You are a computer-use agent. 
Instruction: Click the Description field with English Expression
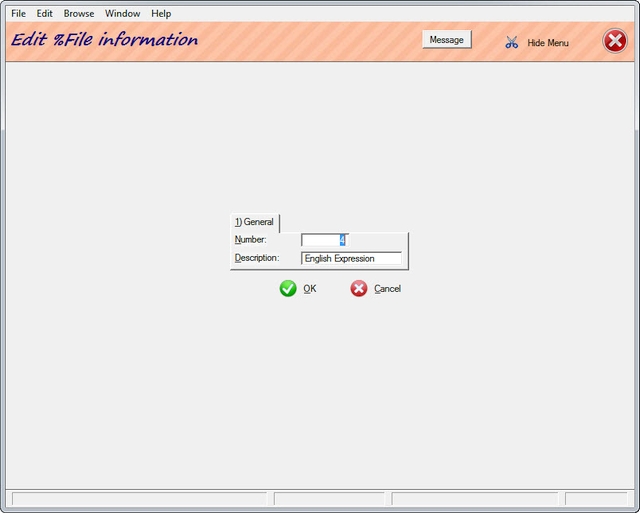coord(351,258)
